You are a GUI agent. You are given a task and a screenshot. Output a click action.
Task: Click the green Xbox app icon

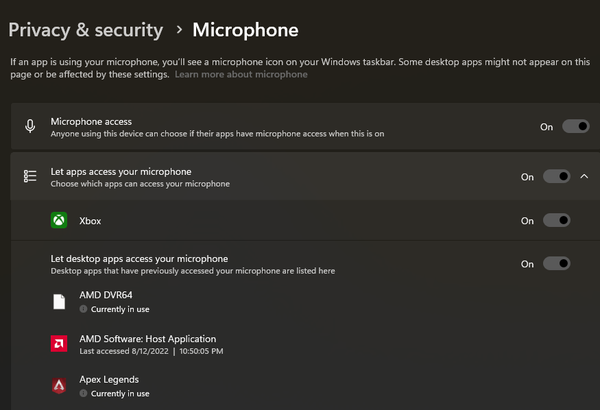[x=59, y=220]
